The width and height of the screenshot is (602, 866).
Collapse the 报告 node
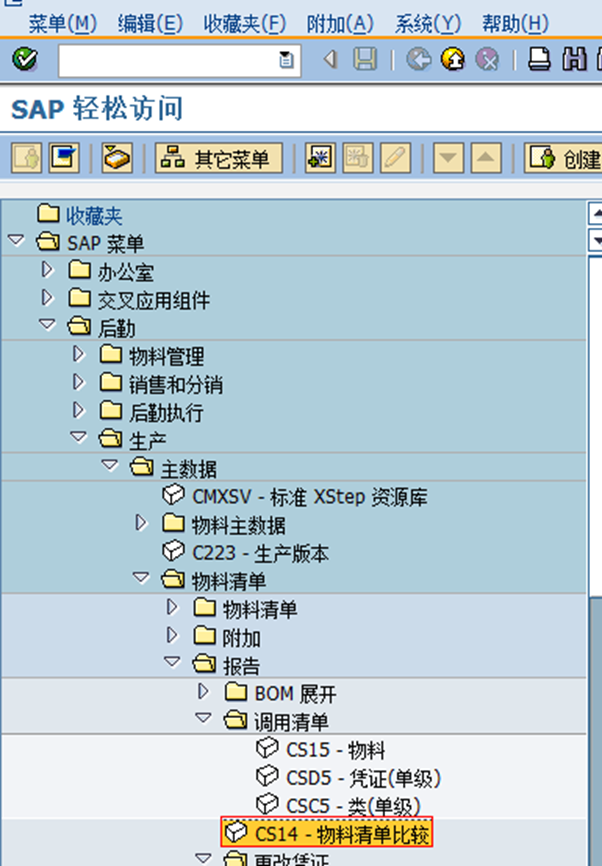173,662
